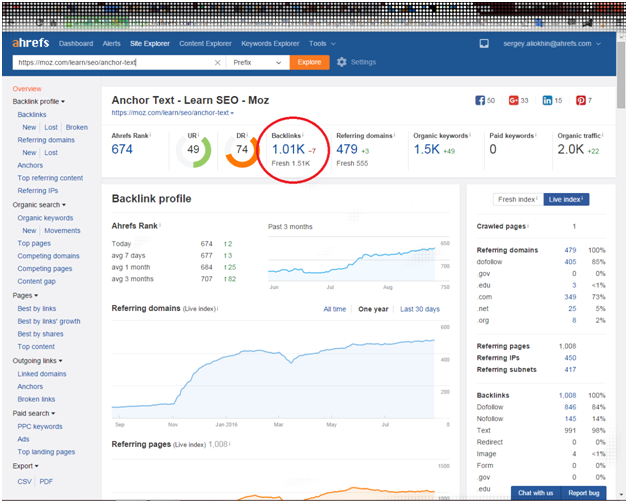Export as PDF
Image resolution: width=628 pixels, height=503 pixels.
pyautogui.click(x=46, y=482)
